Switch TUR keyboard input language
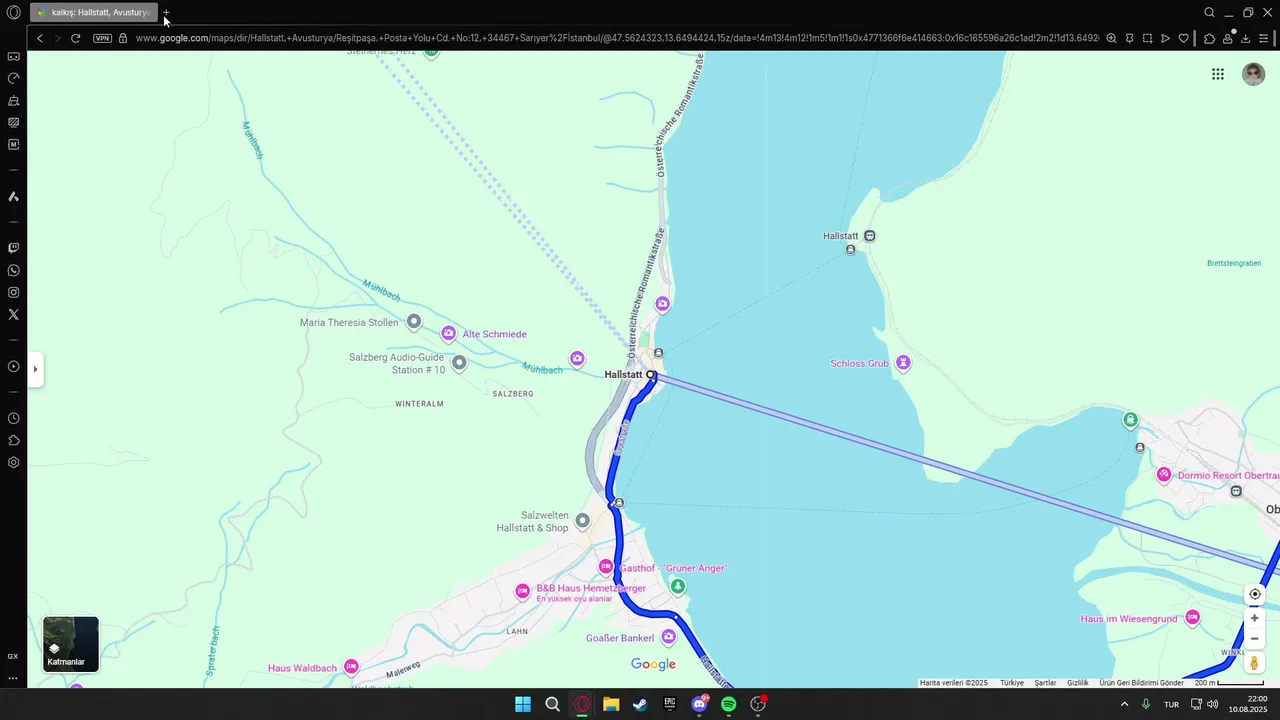Image resolution: width=1280 pixels, height=720 pixels. (1171, 704)
